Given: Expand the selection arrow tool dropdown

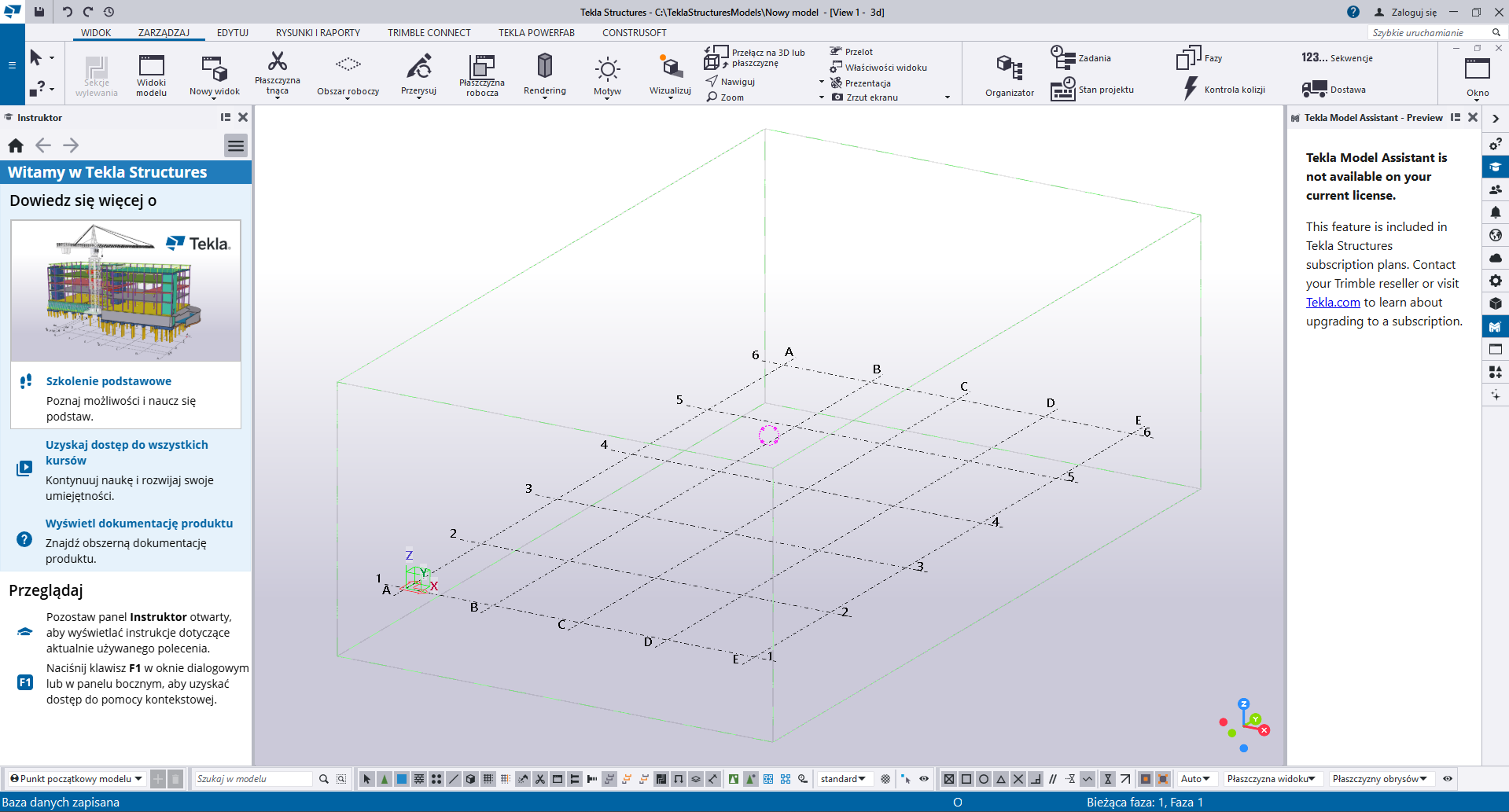Looking at the screenshot, I should tap(52, 57).
